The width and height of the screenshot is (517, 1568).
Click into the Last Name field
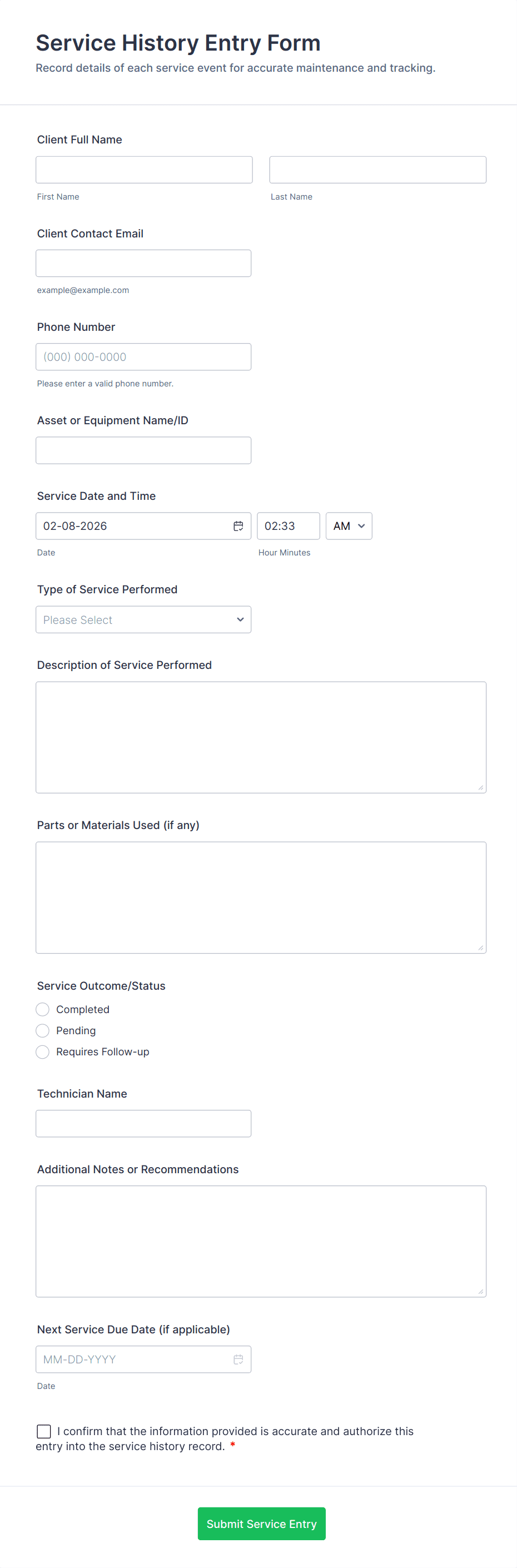377,170
